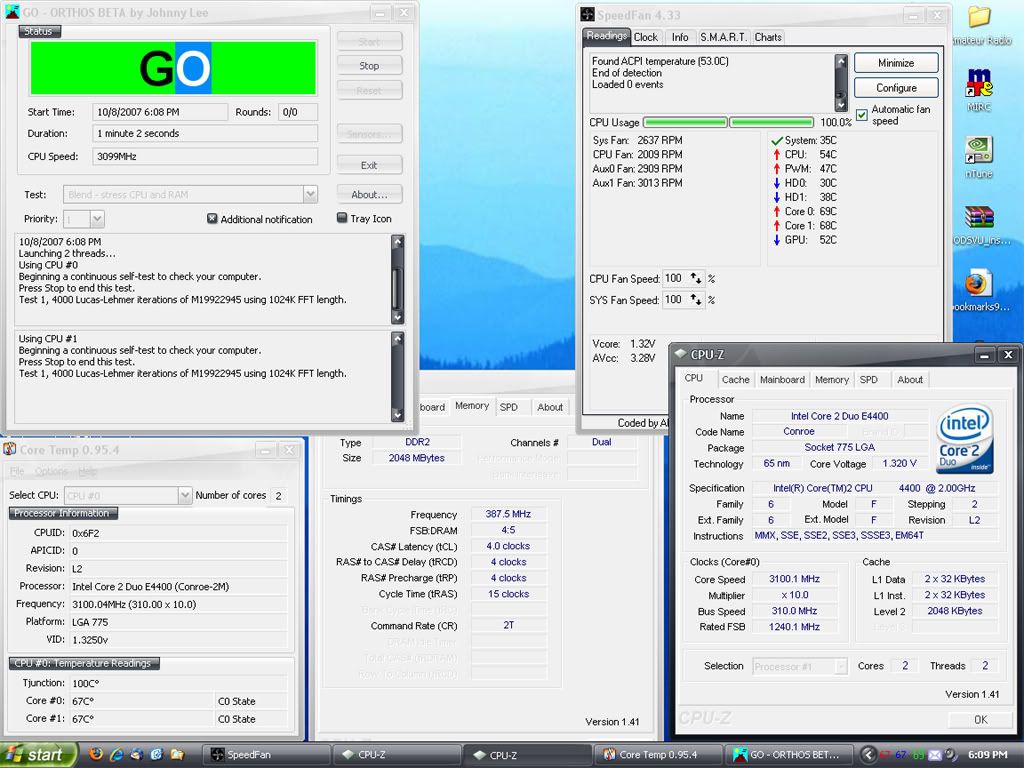
Task: Click the Core Temp title bar icon
Action: pyautogui.click(x=10, y=449)
